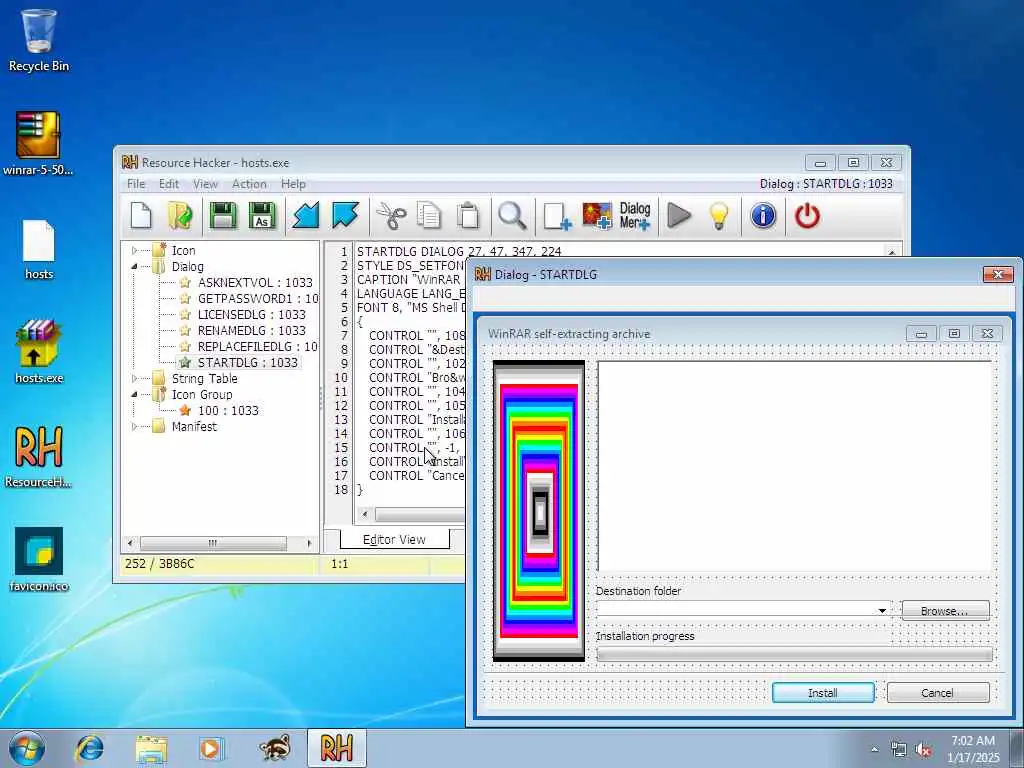Click the tree panel horizontal scrollbar
The height and width of the screenshot is (768, 1024).
(213, 543)
